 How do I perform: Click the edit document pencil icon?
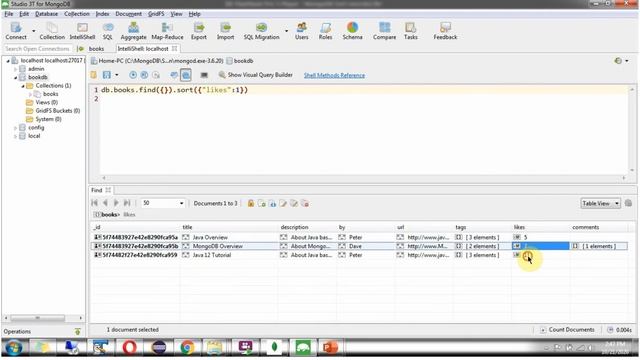point(283,203)
